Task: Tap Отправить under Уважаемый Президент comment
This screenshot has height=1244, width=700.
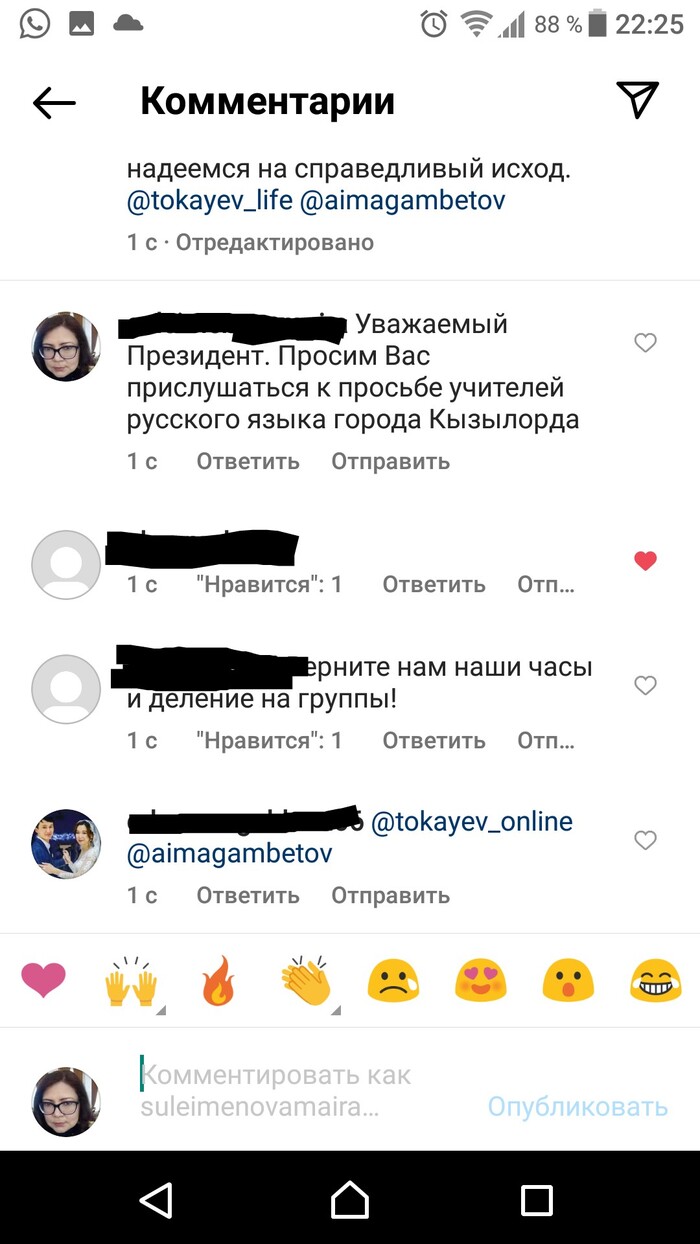Action: (391, 461)
